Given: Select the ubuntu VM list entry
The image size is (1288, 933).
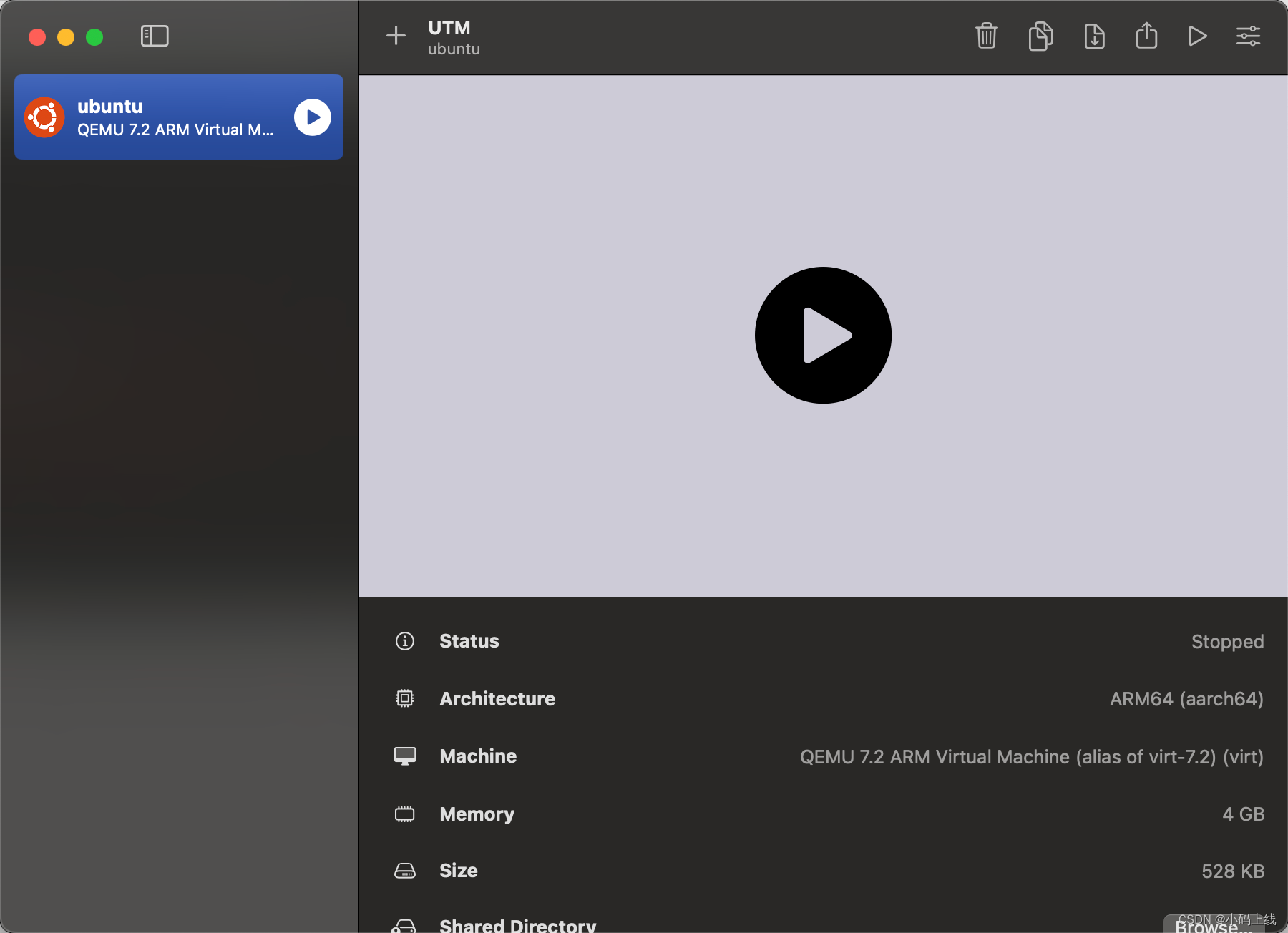Looking at the screenshot, I should [x=179, y=117].
